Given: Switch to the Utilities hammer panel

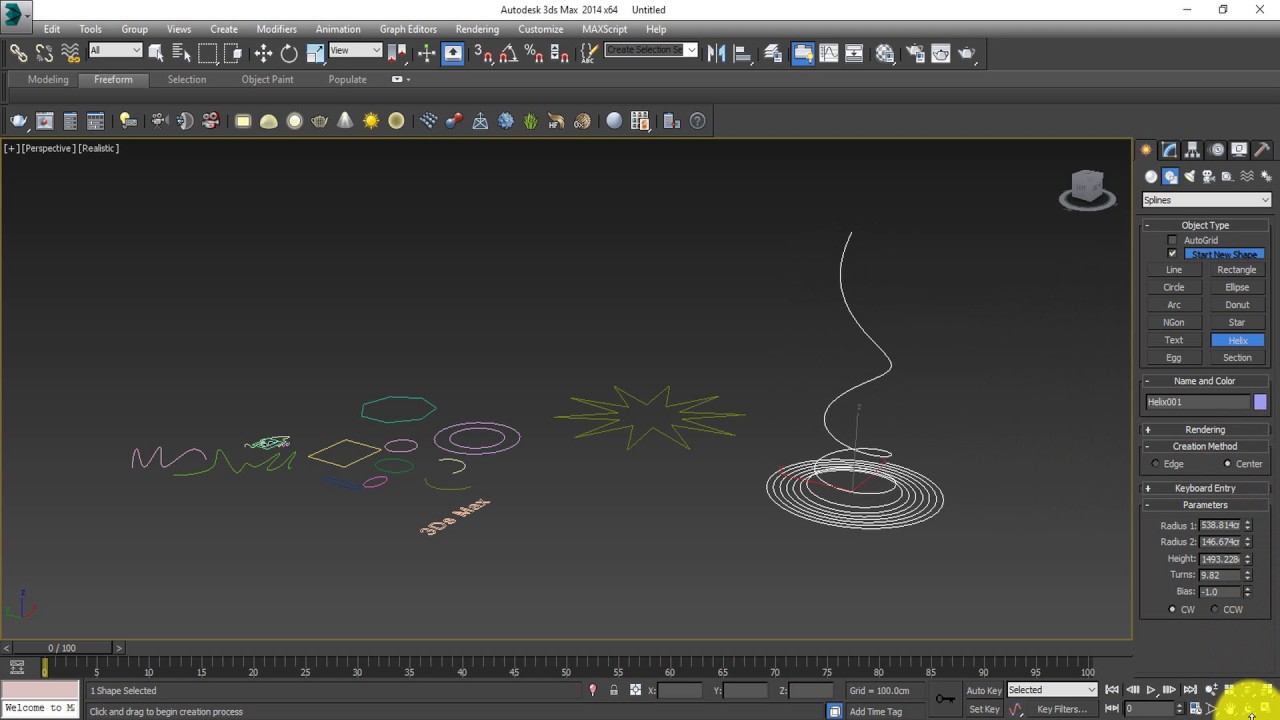Looking at the screenshot, I should (x=1262, y=150).
